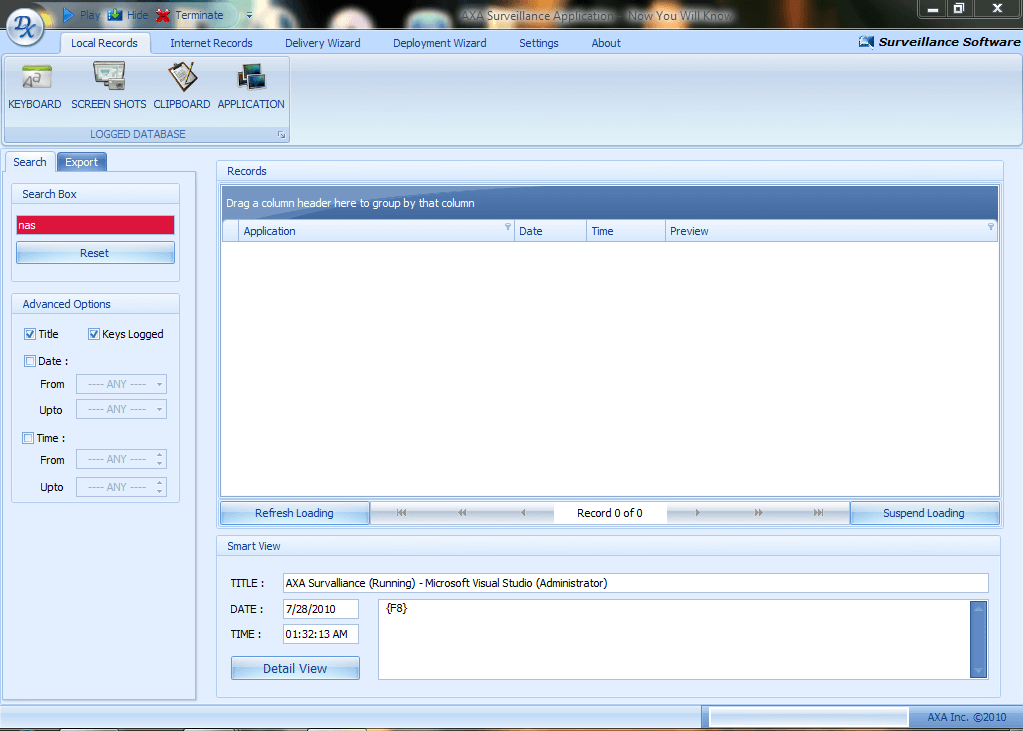Screen dimensions: 1023x731
Task: Click the Smart View vertical scrollbar
Action: pyautogui.click(x=978, y=639)
